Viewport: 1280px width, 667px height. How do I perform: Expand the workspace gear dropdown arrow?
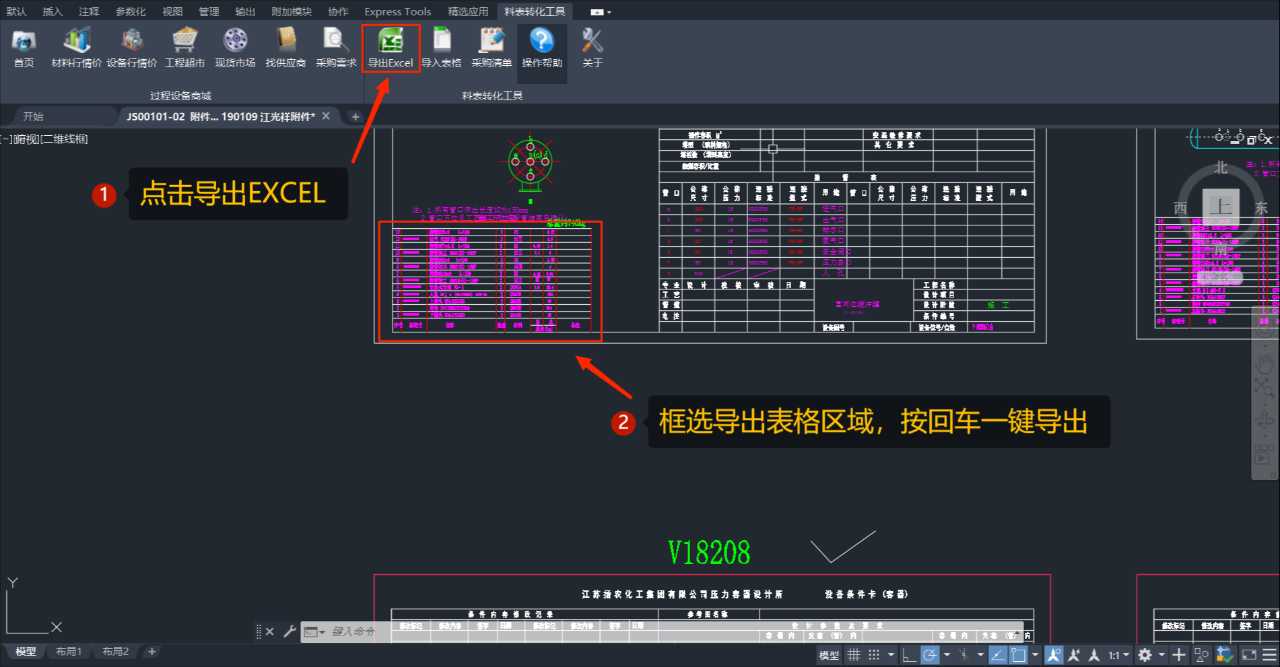coord(1162,655)
